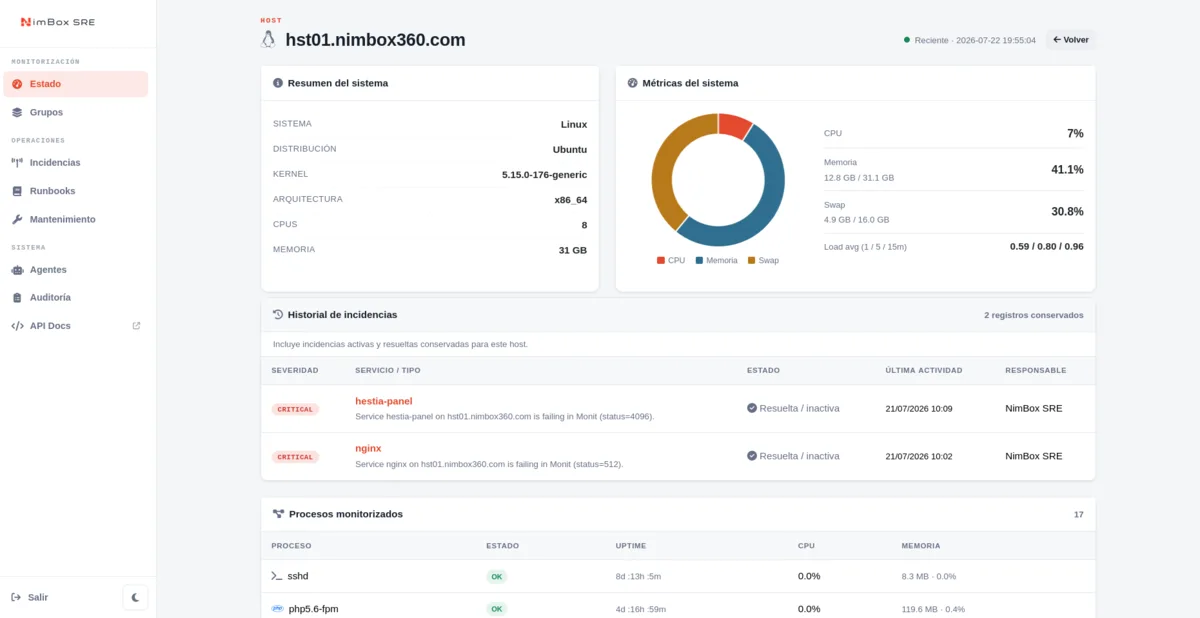Click the UPTIME column header
This screenshot has height=618, width=1200.
click(630, 546)
